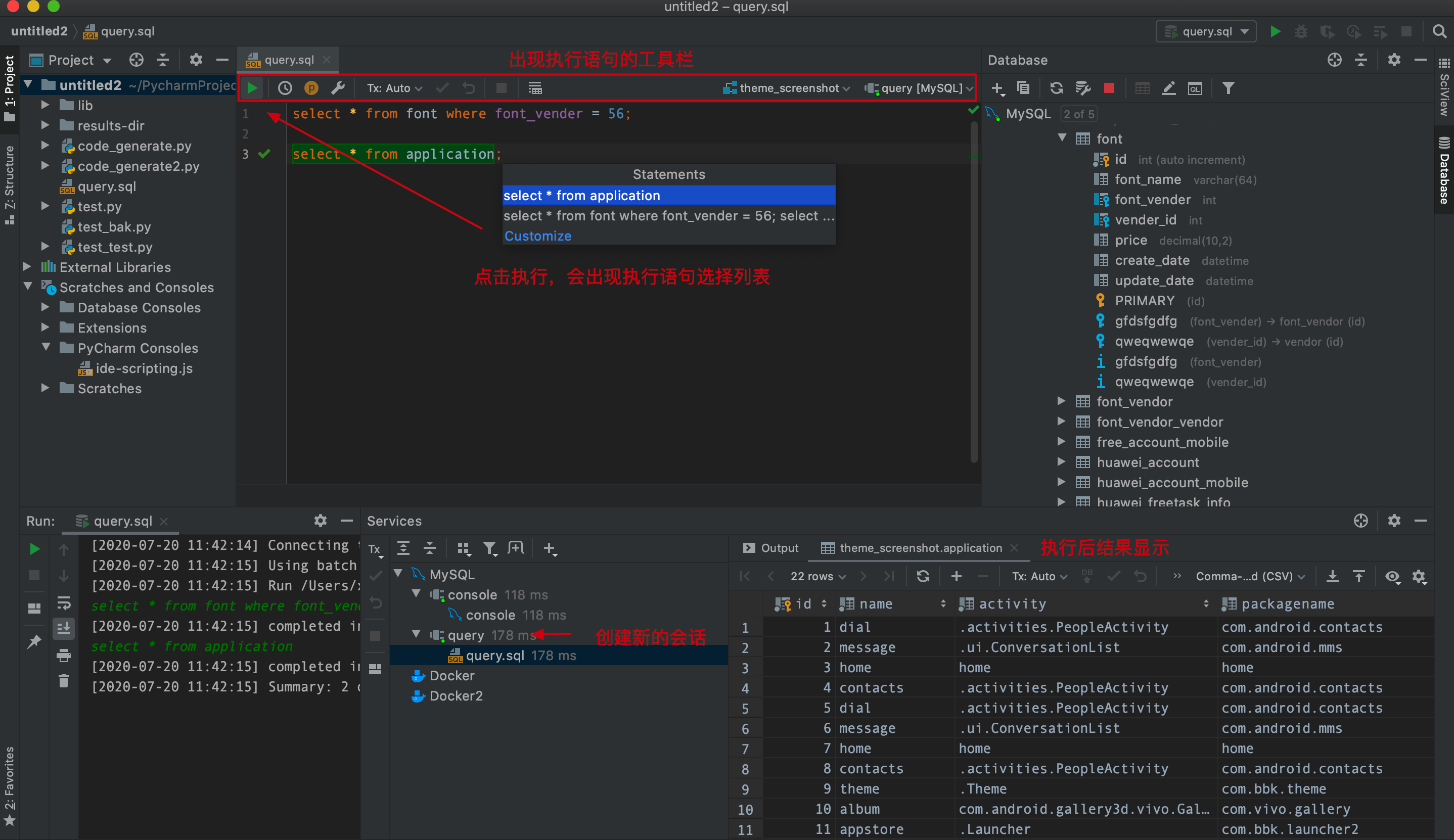
Task: Expand the lib folder in Project tree
Action: 45,105
